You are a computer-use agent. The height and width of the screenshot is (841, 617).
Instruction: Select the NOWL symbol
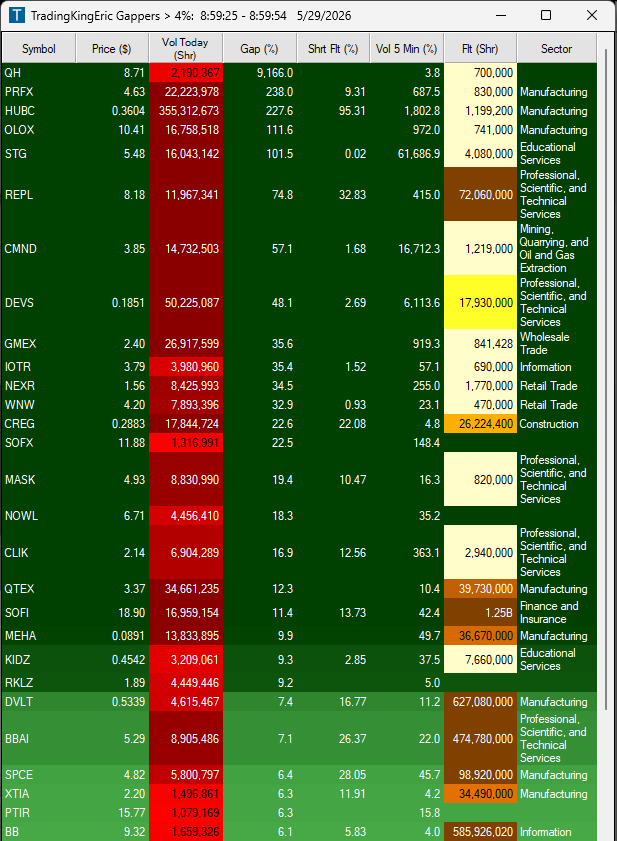click(21, 516)
